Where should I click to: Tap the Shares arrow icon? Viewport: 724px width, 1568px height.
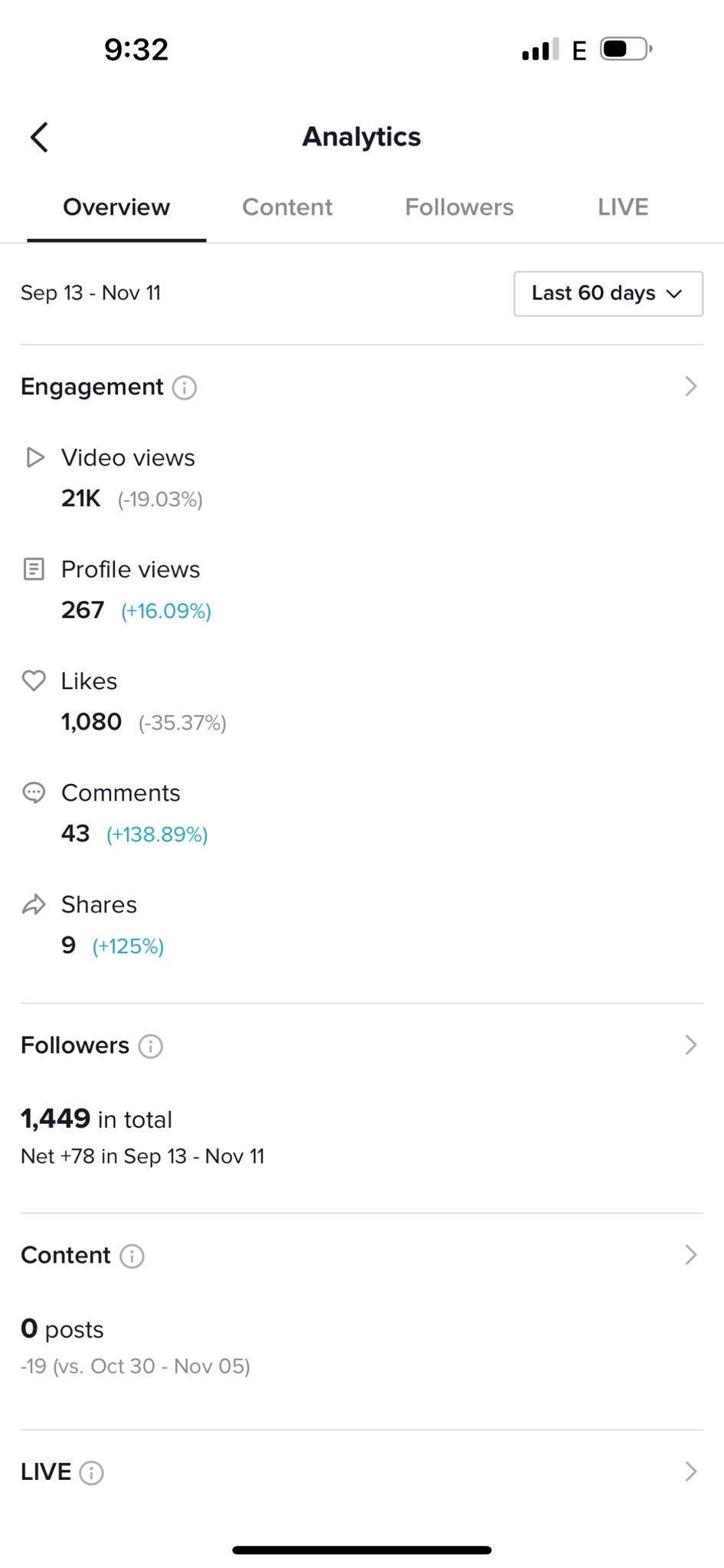pyautogui.click(x=34, y=905)
